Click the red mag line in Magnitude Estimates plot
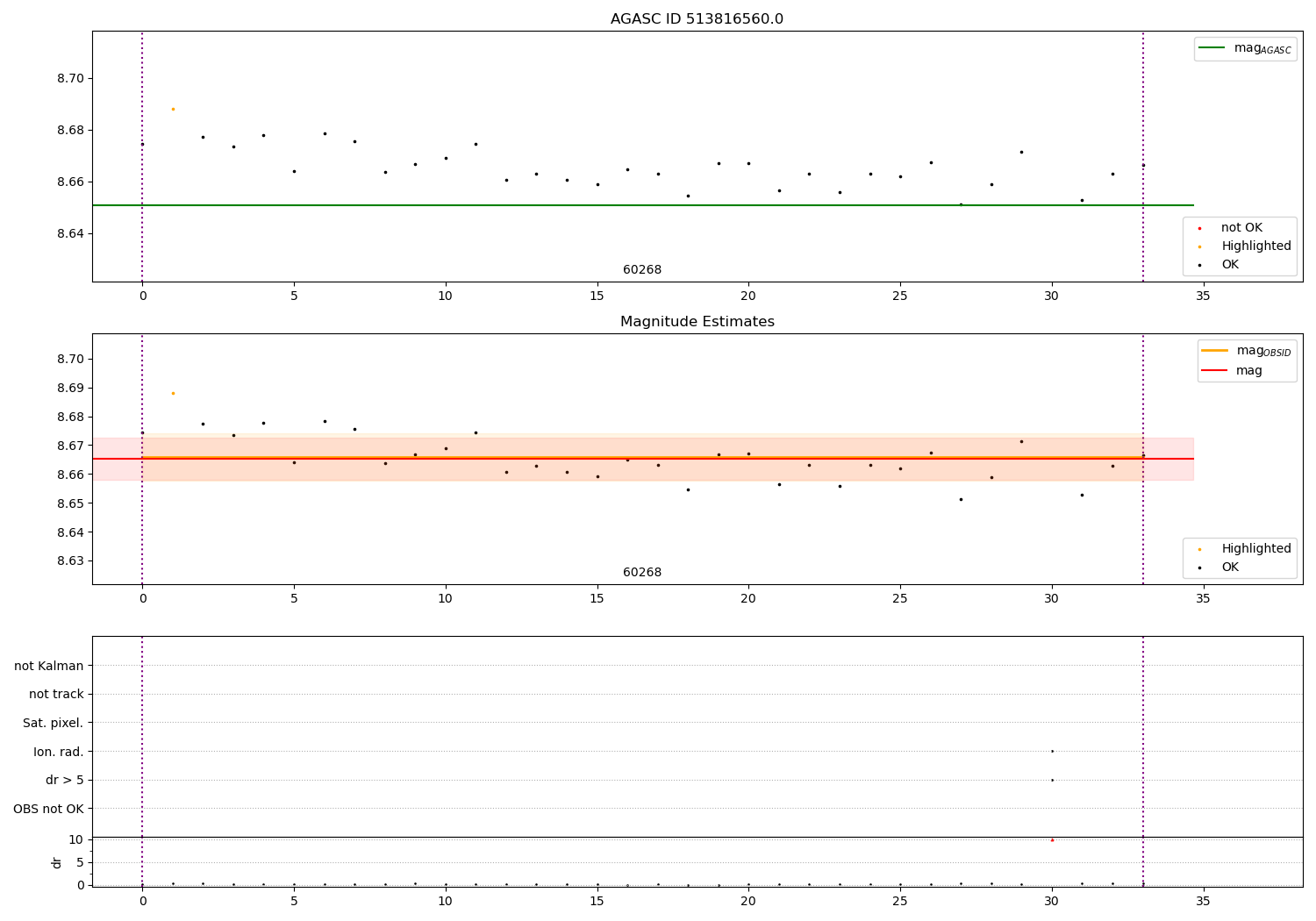 pos(642,459)
